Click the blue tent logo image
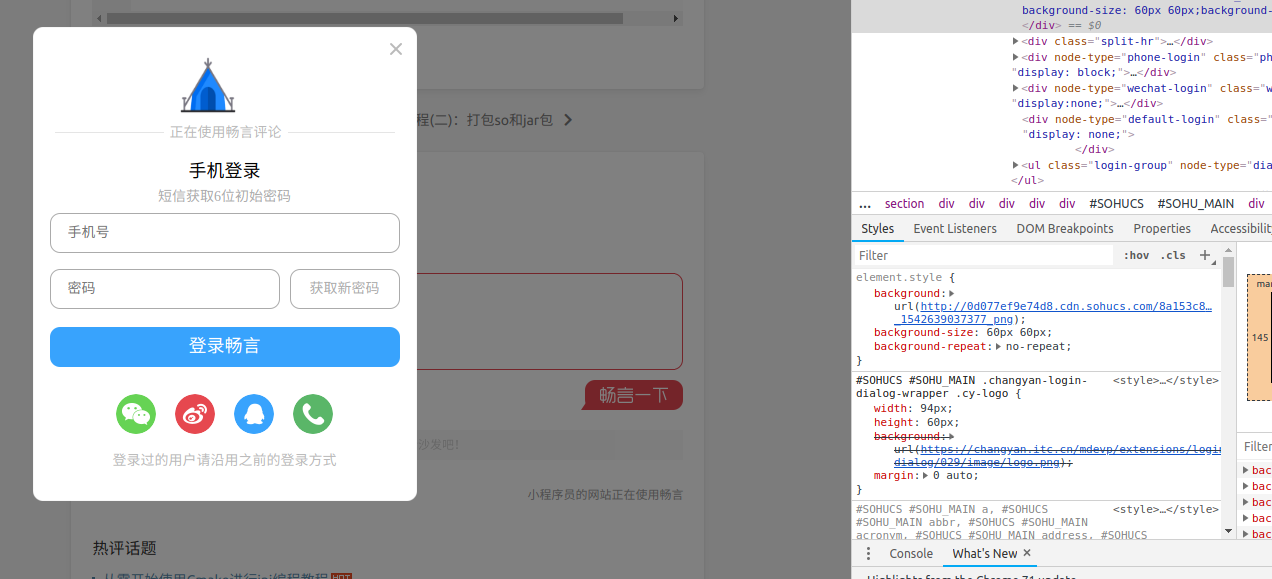This screenshot has height=579, width=1272. pyautogui.click(x=208, y=85)
